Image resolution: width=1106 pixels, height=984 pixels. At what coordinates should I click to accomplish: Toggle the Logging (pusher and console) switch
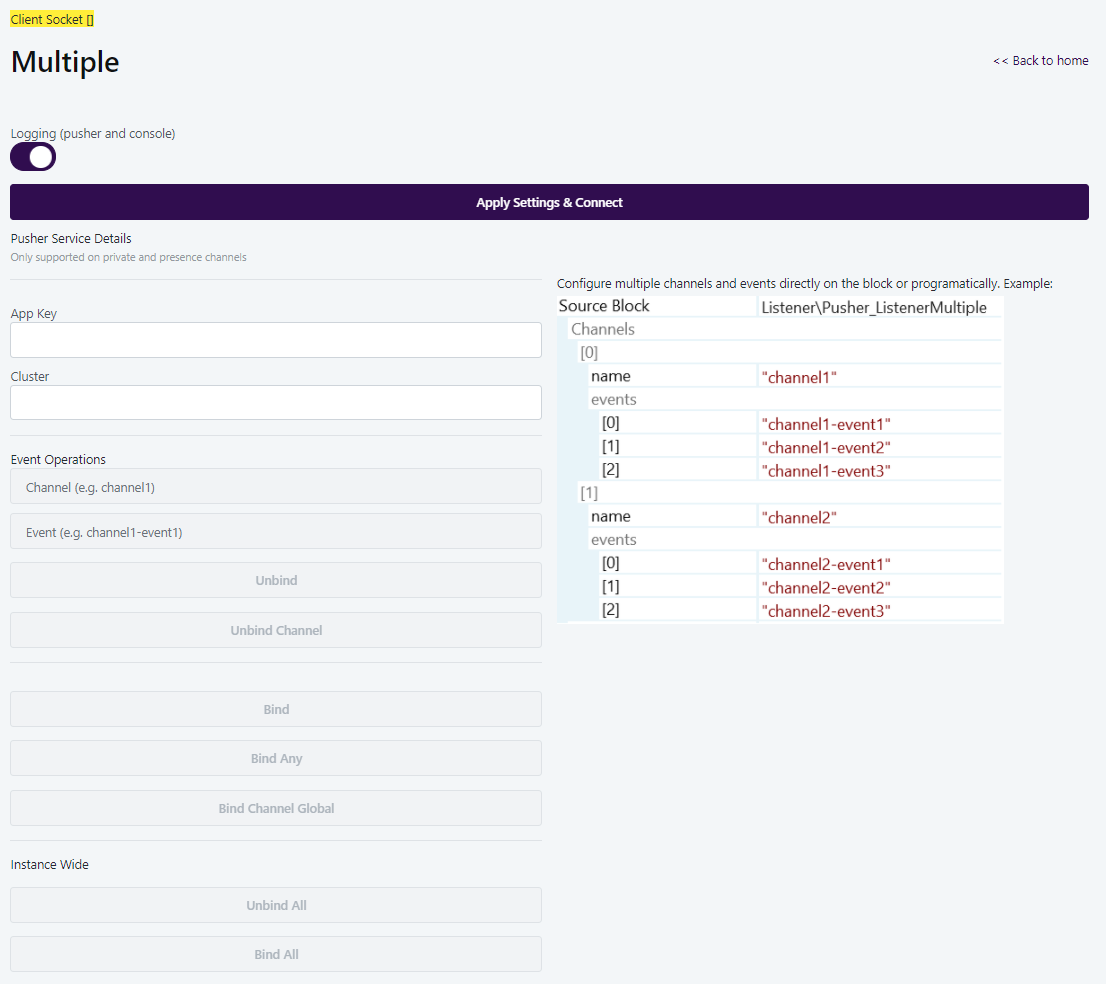coord(32,156)
